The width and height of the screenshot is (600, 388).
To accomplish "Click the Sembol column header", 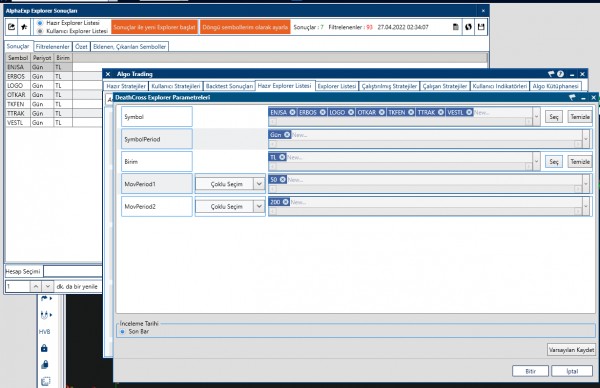I will click(18, 58).
